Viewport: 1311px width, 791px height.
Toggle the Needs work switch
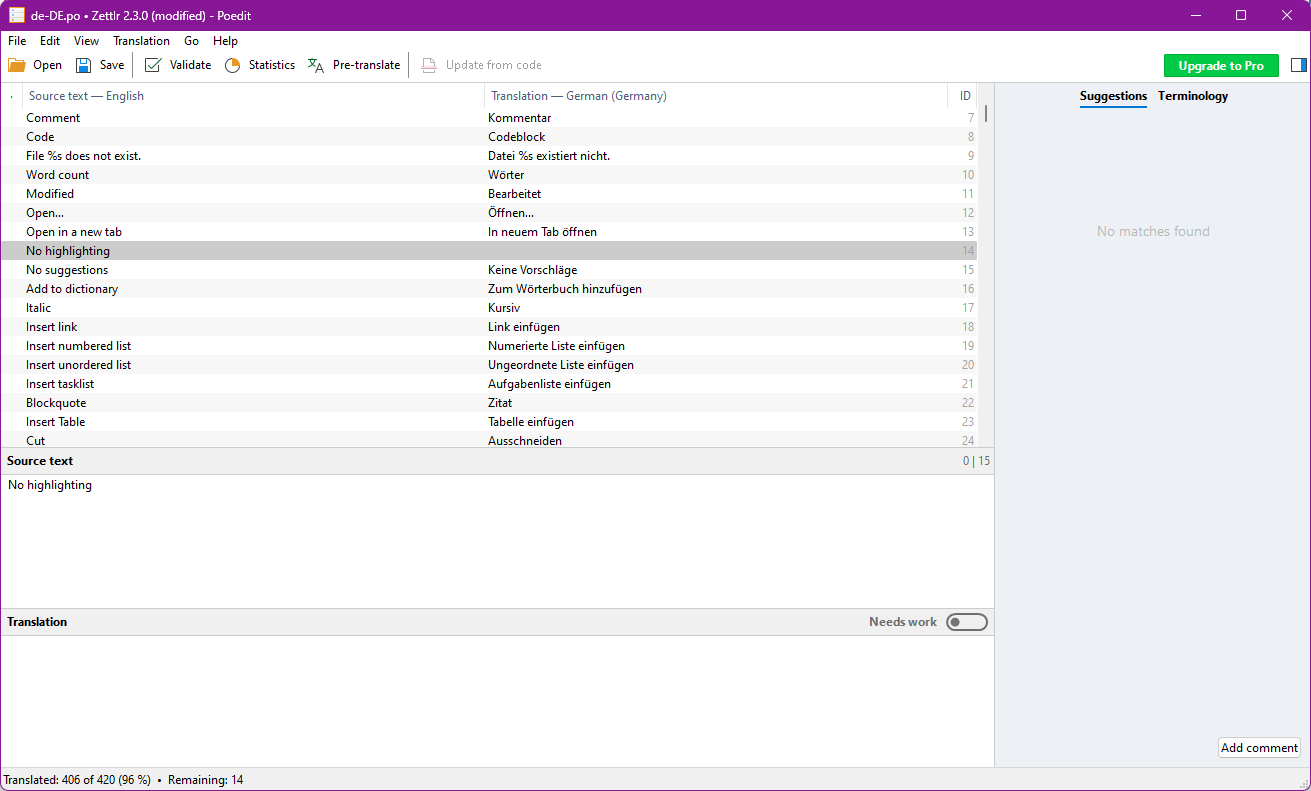(x=967, y=622)
